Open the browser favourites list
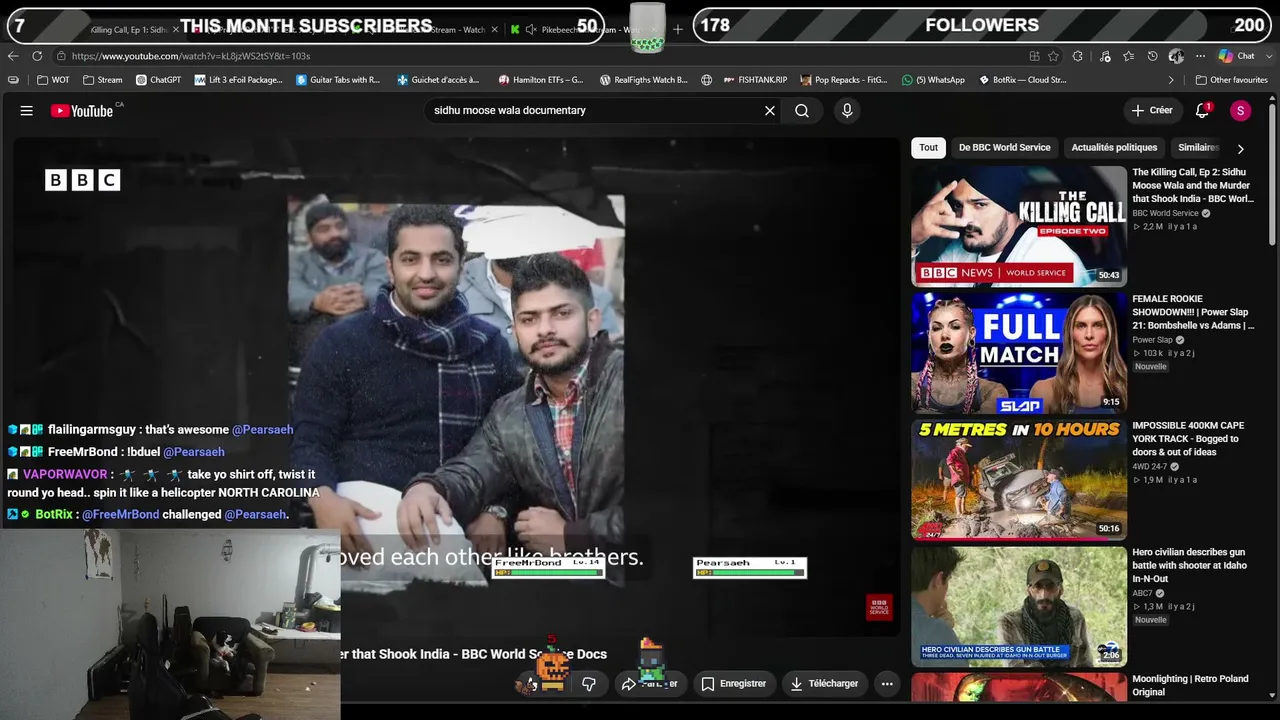 pos(1128,56)
